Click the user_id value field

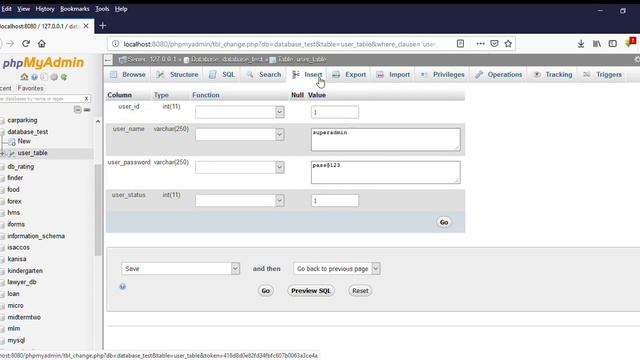tap(335, 112)
